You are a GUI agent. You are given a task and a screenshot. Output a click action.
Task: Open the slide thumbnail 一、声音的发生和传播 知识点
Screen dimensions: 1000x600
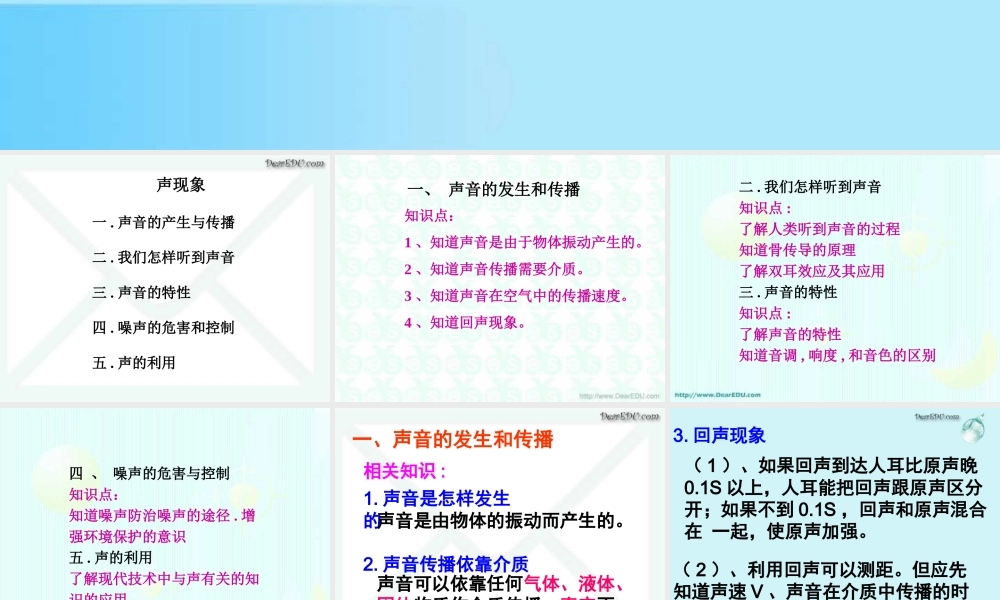(x=500, y=278)
